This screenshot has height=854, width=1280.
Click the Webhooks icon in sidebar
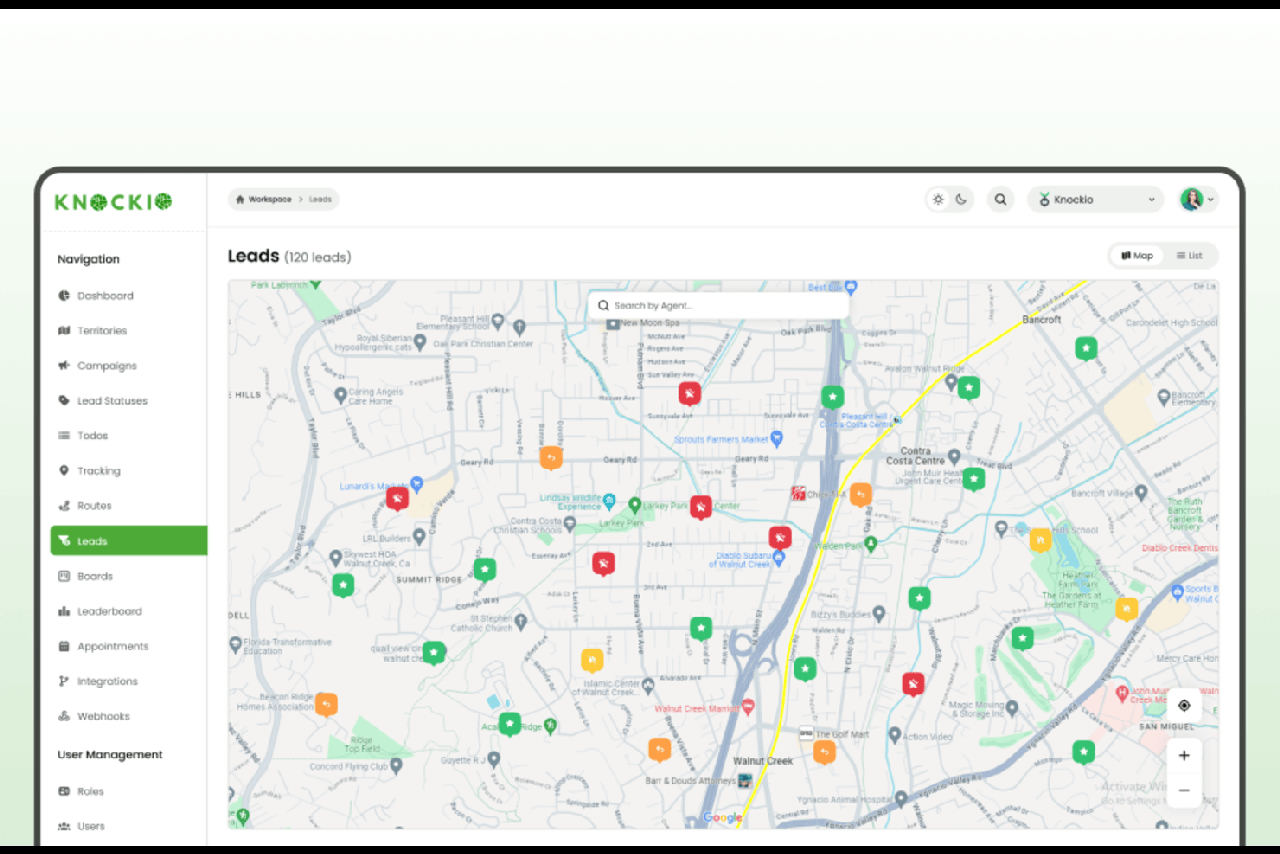pos(64,716)
